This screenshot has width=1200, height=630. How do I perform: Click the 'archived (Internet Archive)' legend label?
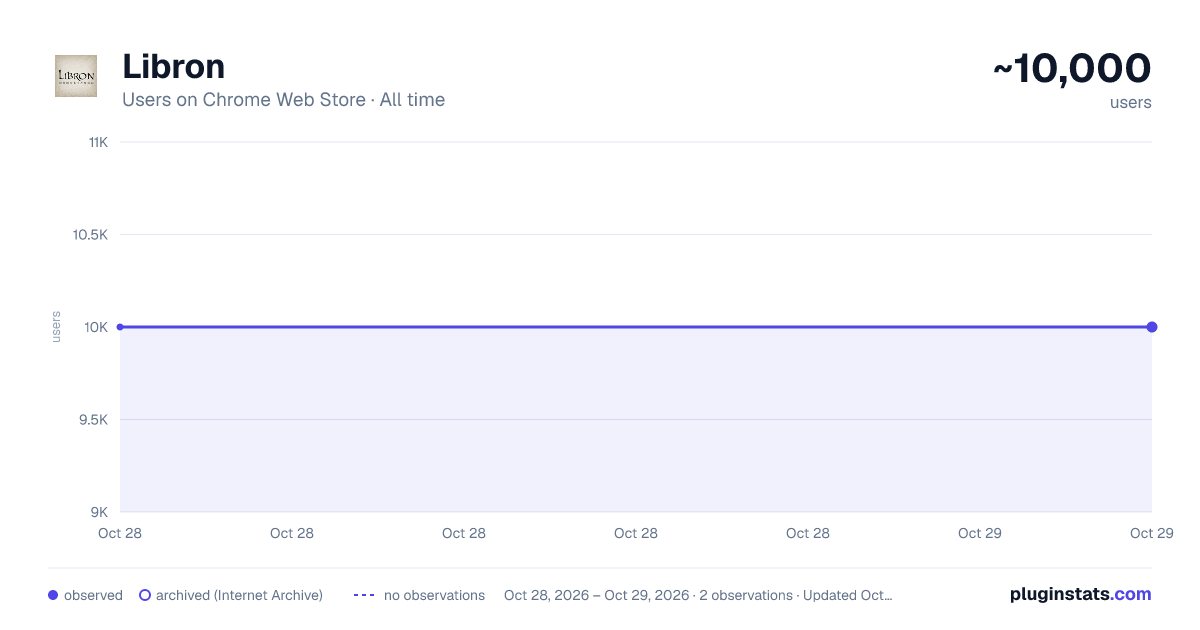click(239, 595)
